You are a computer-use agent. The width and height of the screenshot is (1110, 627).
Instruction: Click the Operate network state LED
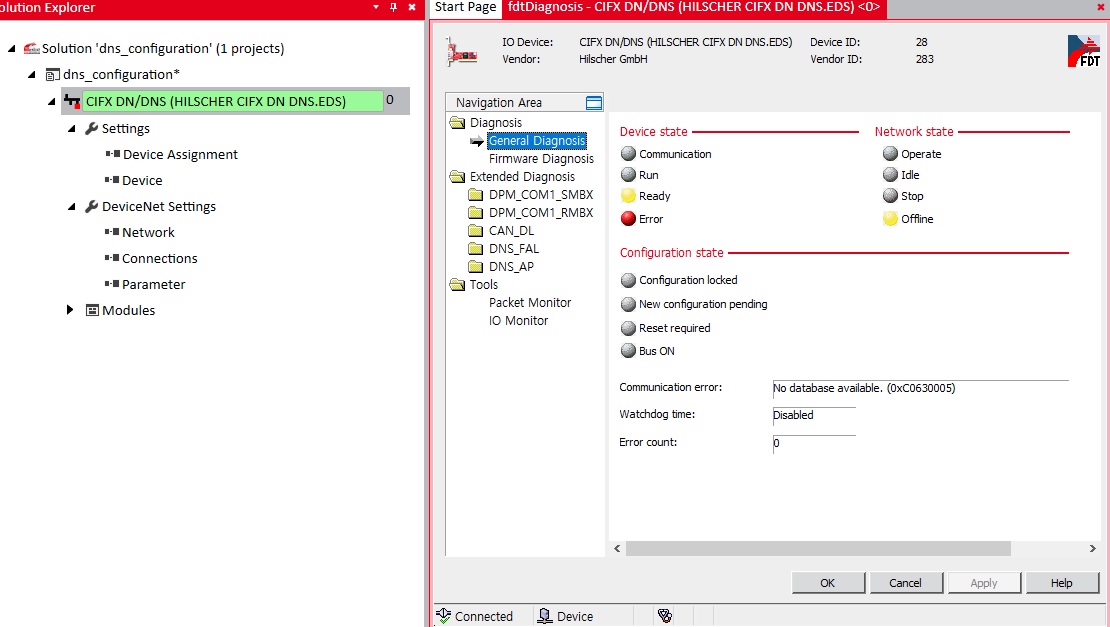click(x=890, y=154)
